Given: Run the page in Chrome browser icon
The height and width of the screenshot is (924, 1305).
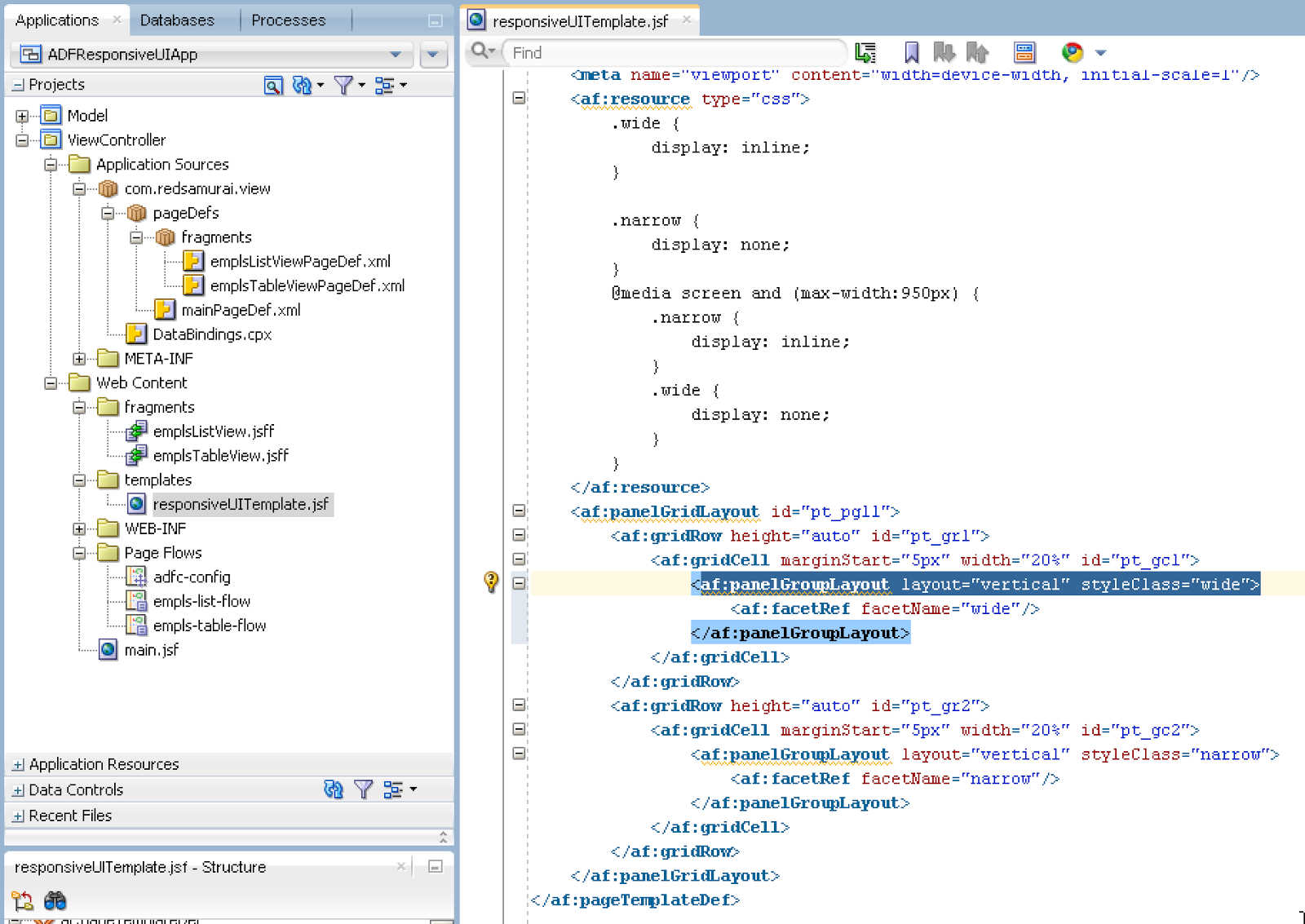Looking at the screenshot, I should tap(1070, 51).
